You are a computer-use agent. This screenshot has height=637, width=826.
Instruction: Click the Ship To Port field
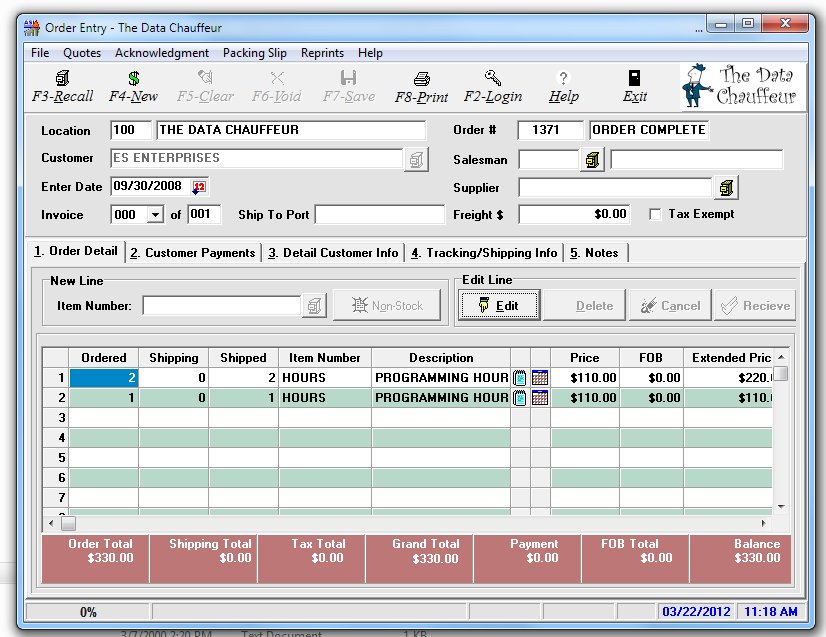[380, 214]
